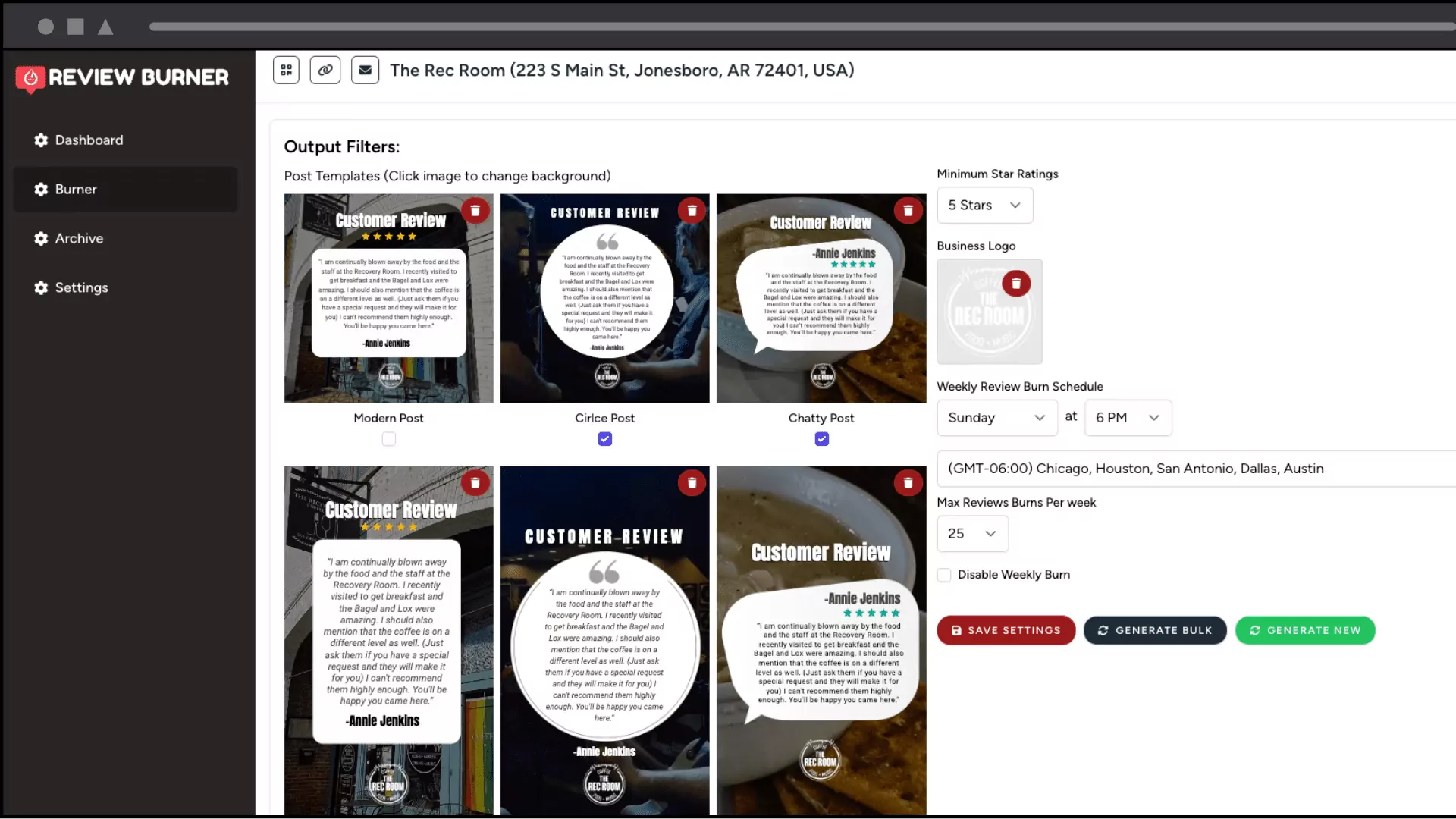
Task: Go to Dashboard in the sidebar
Action: coord(89,140)
